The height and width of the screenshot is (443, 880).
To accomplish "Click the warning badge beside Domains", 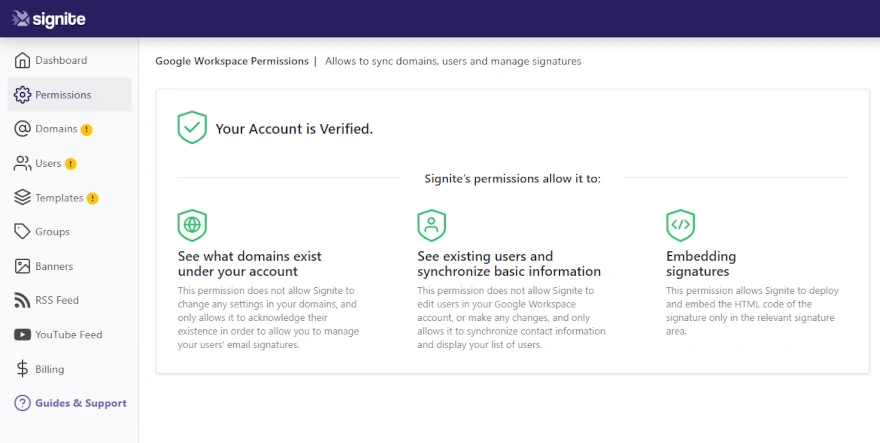I will (x=86, y=130).
